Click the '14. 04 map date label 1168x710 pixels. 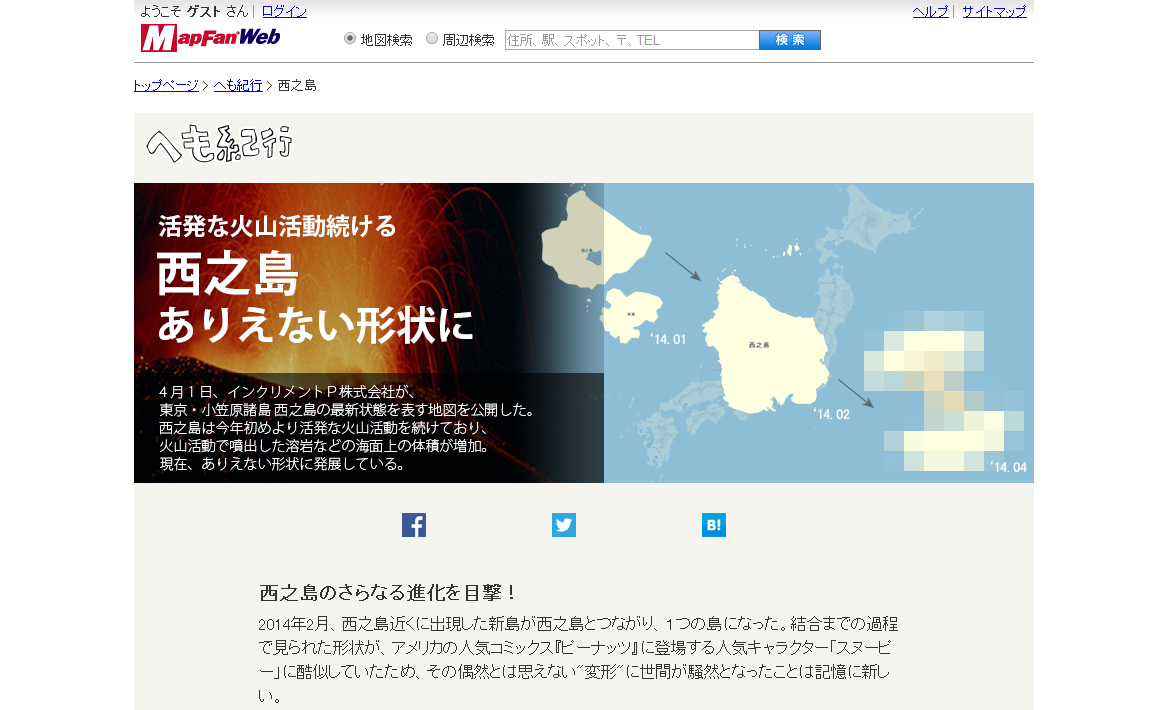click(1009, 467)
